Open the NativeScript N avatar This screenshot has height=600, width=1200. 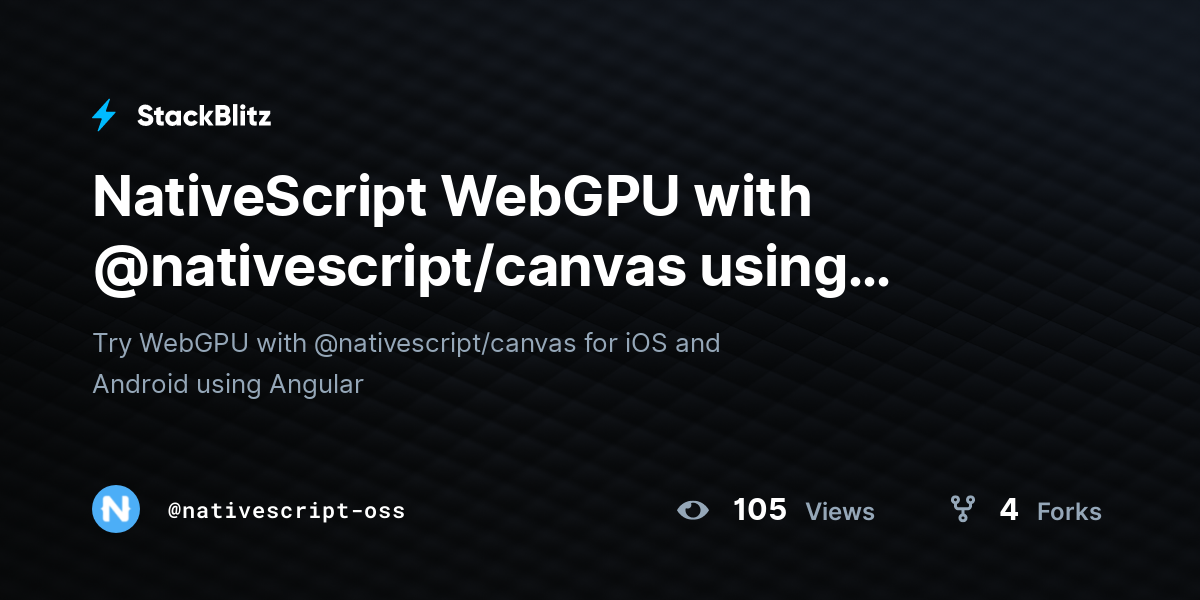(x=116, y=509)
